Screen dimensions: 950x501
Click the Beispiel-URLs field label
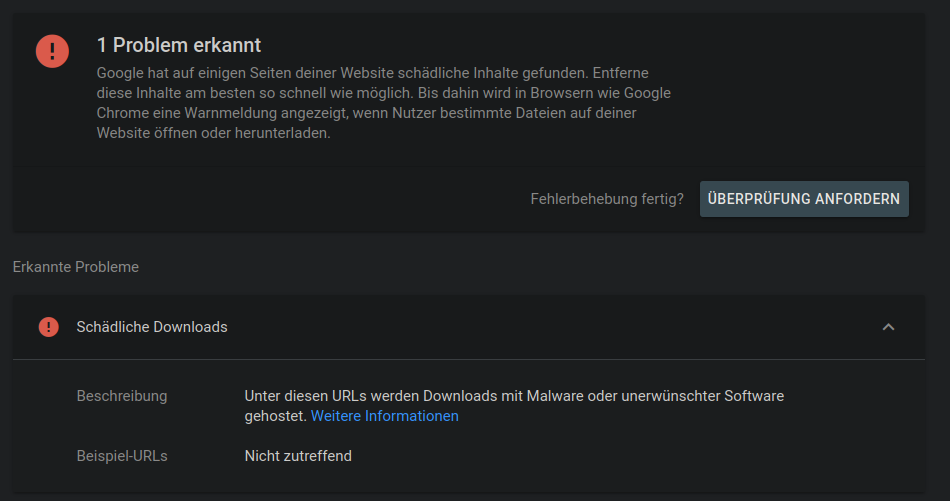coord(122,456)
